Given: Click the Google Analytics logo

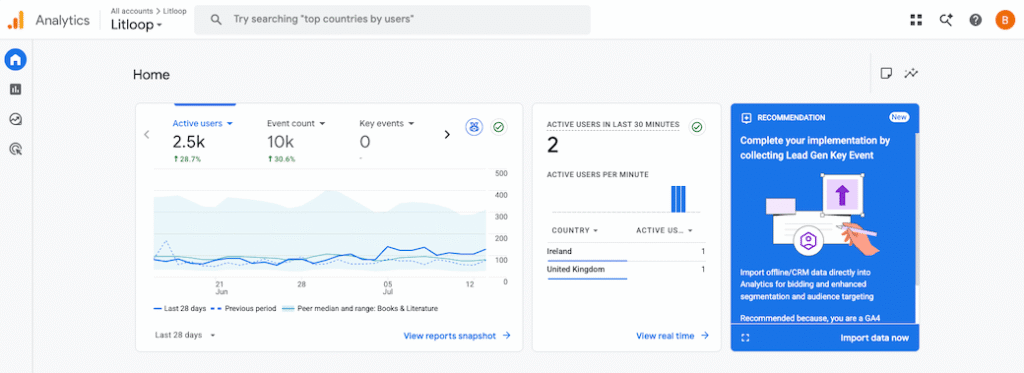Looking at the screenshot, I should tap(15, 20).
